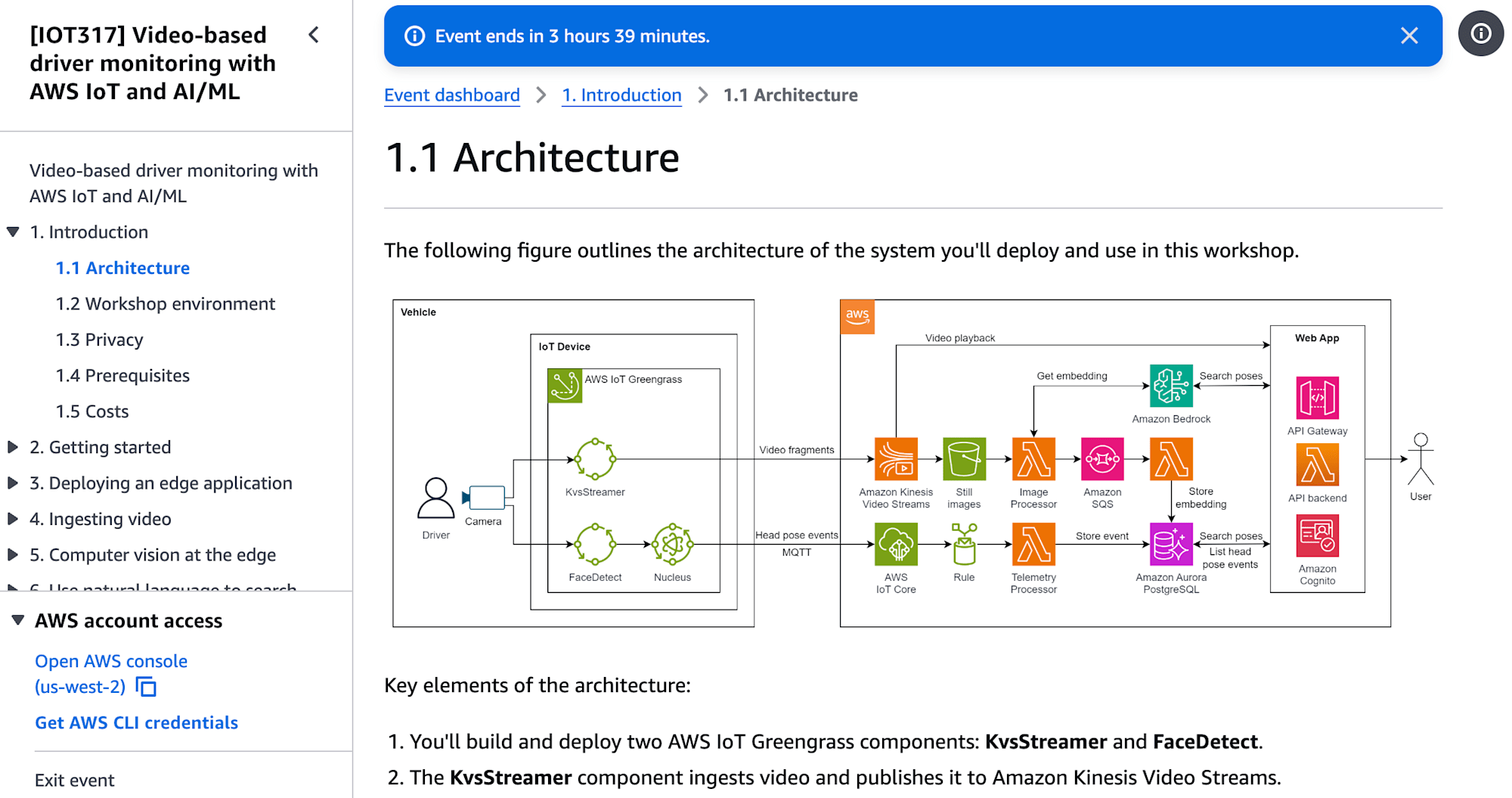Open 1.2 Workshop environment page

[165, 303]
